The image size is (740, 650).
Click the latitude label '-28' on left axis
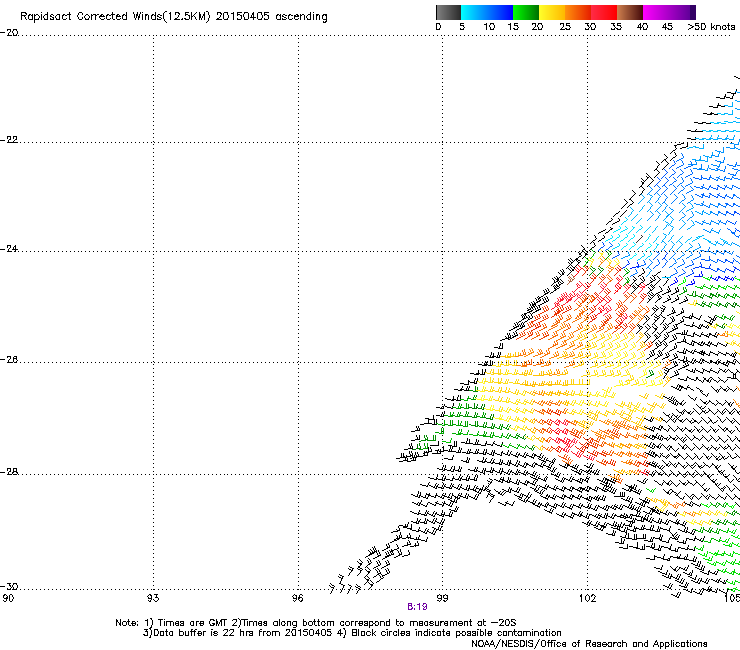coord(9,472)
